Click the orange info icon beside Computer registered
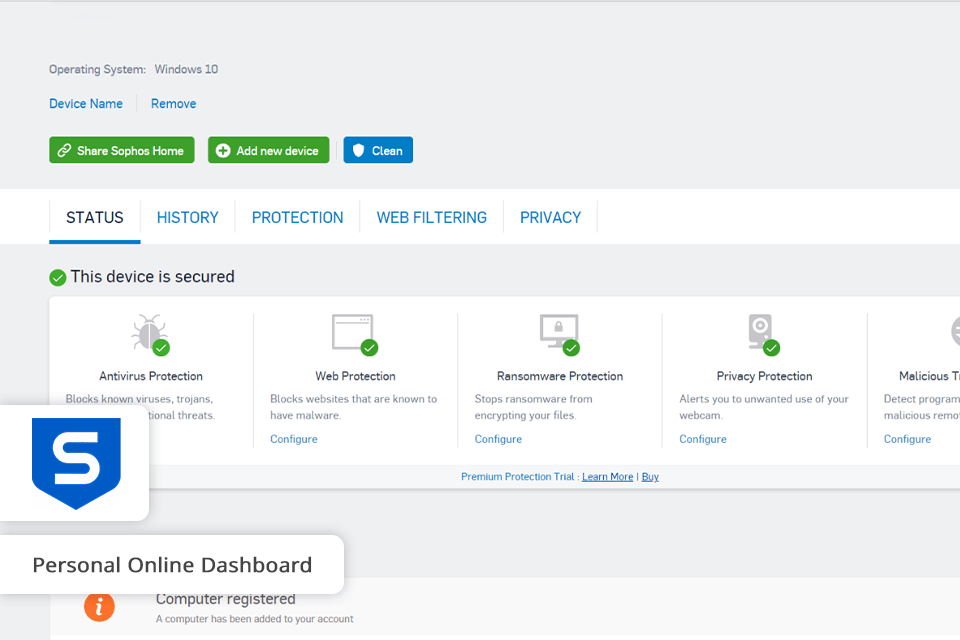Viewport: 960px width, 640px height. point(99,606)
